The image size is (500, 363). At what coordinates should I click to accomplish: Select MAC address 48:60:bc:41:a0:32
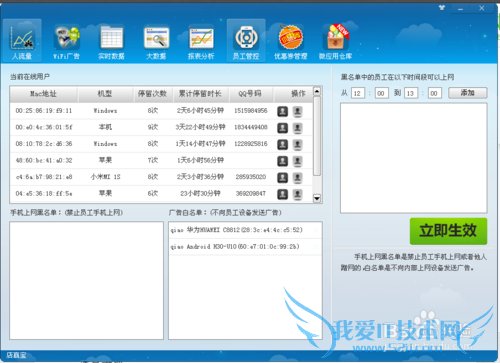point(44,160)
